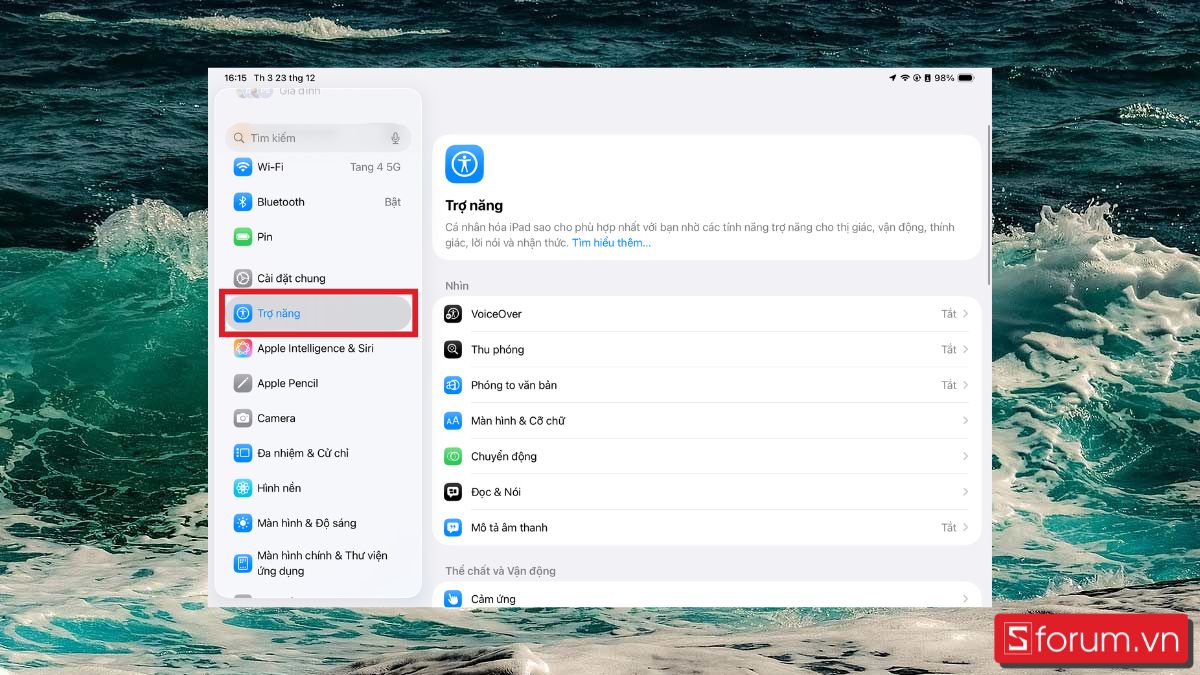Click the Wi-Fi status bar indicator
1200x675 pixels.
click(905, 77)
